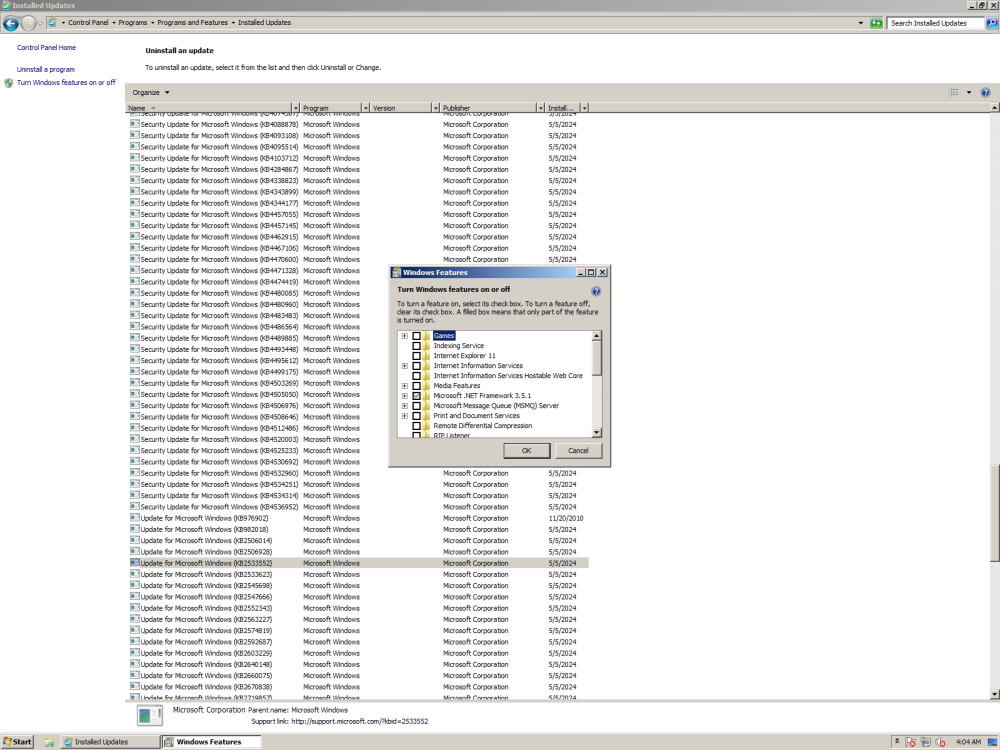Check the Indexing Service feature box
This screenshot has width=1000, height=750.
(416, 346)
